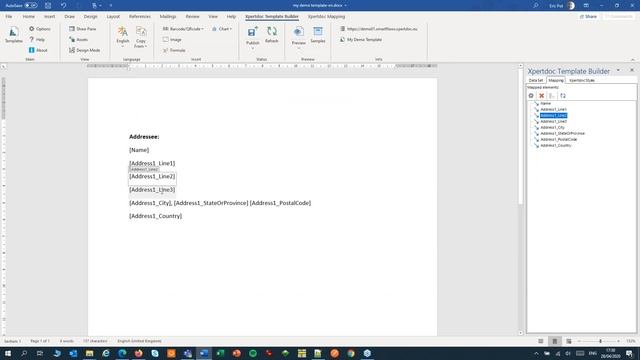Viewport: 640px width, 360px height.
Task: Toggle the AutoSave switch
Action: click(31, 6)
